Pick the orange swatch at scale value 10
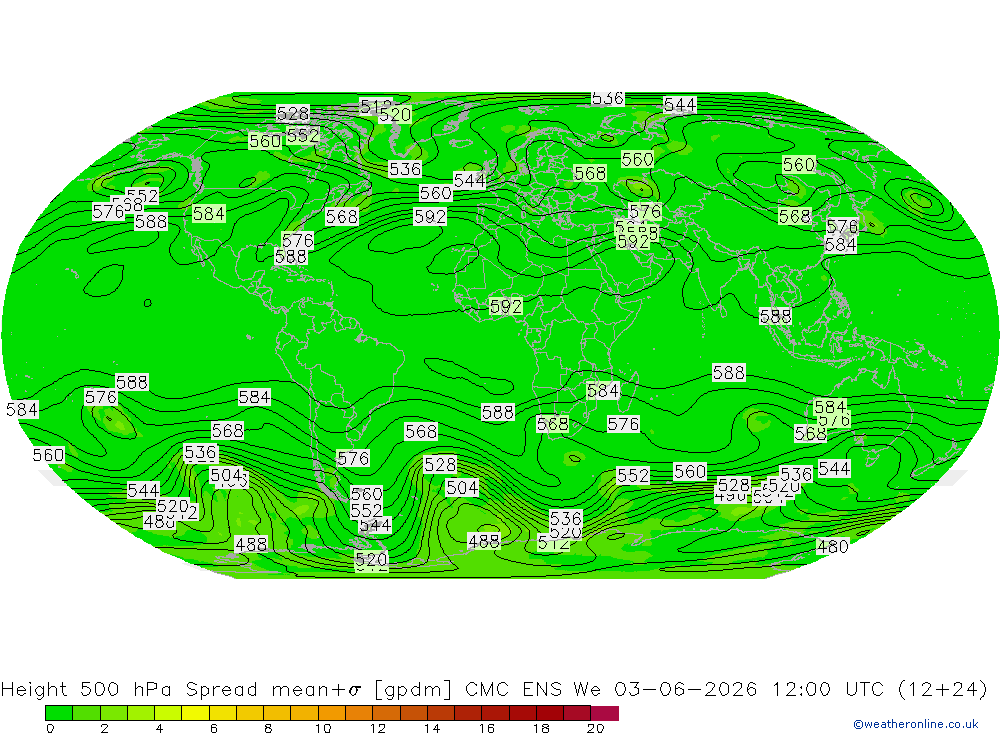 [332, 713]
